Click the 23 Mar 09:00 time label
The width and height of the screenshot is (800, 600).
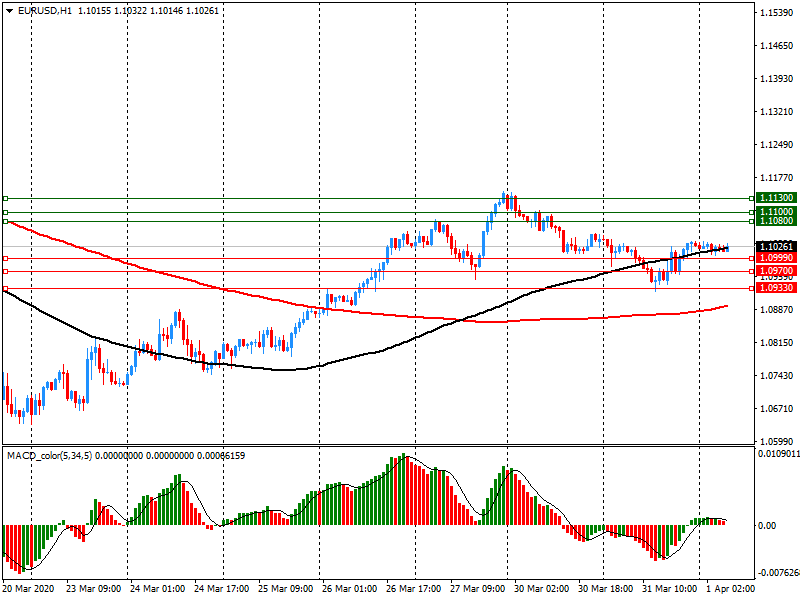pyautogui.click(x=93, y=589)
